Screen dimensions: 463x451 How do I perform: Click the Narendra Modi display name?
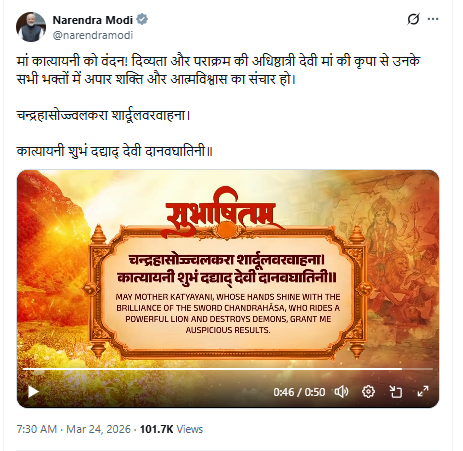click(92, 20)
